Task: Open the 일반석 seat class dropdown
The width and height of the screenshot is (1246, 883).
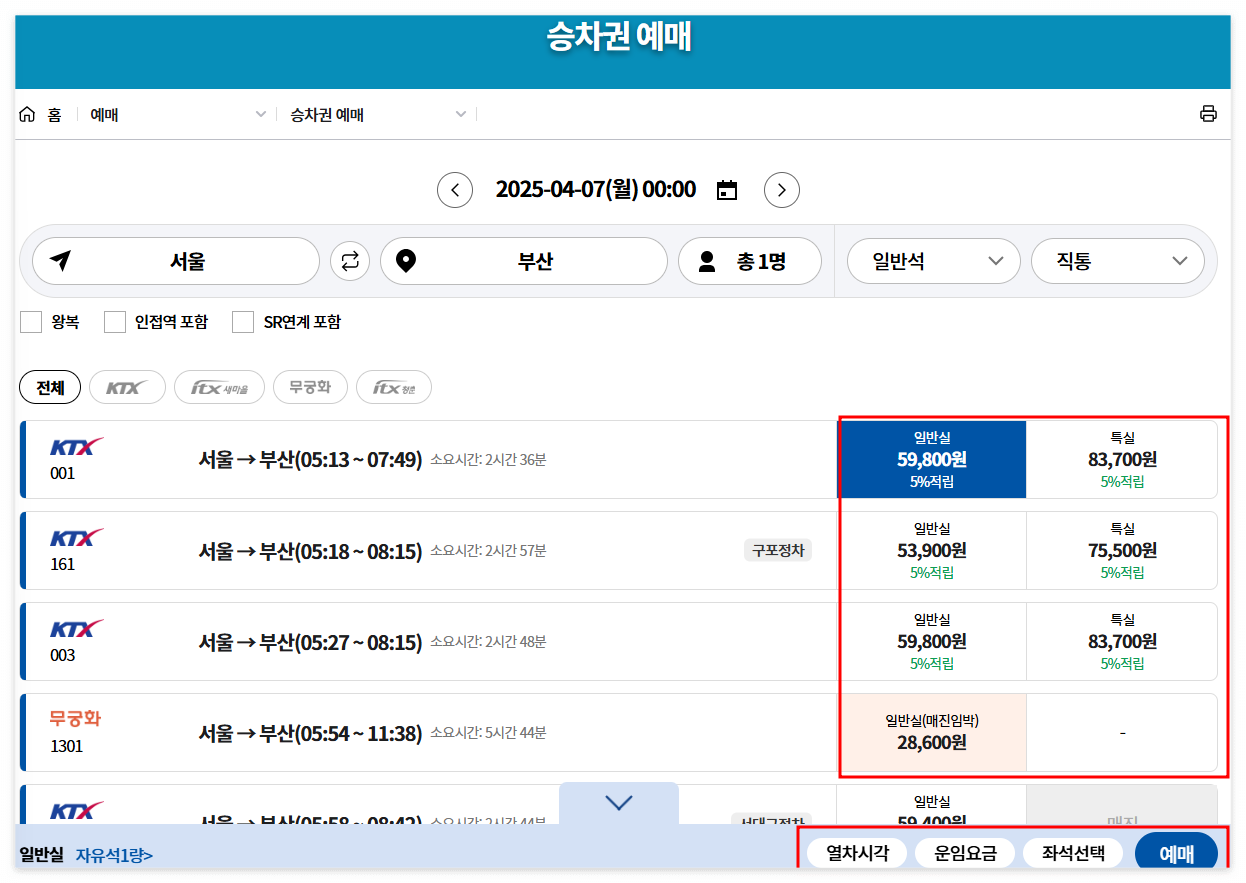Action: pos(933,261)
